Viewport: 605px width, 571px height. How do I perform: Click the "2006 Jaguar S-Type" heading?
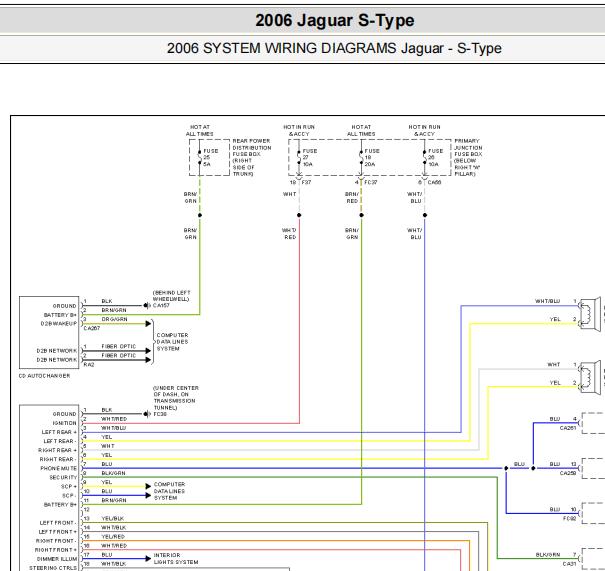[335, 20]
